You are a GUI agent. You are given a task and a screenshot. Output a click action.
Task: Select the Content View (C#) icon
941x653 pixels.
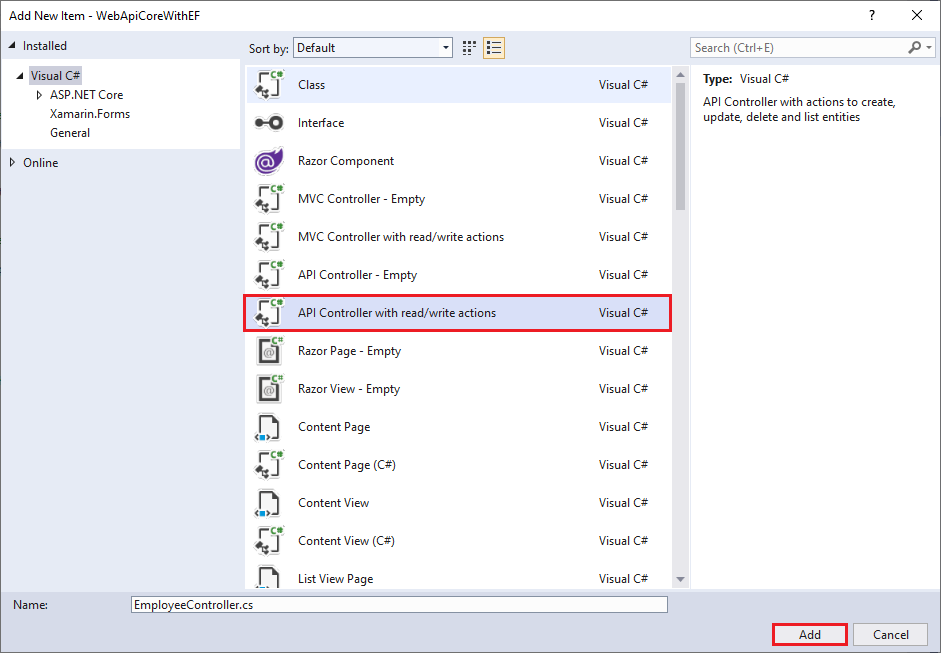click(x=269, y=541)
